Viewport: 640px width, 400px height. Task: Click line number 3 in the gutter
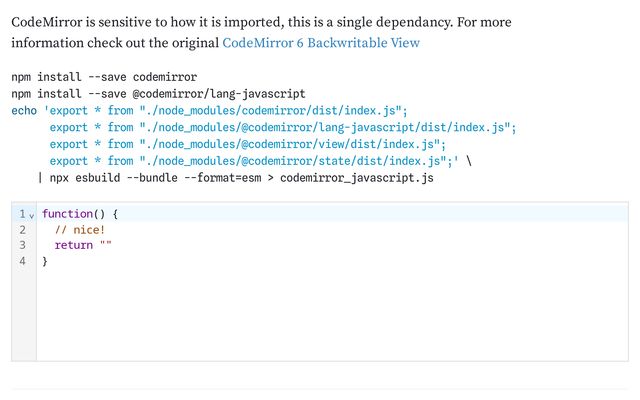point(22,245)
